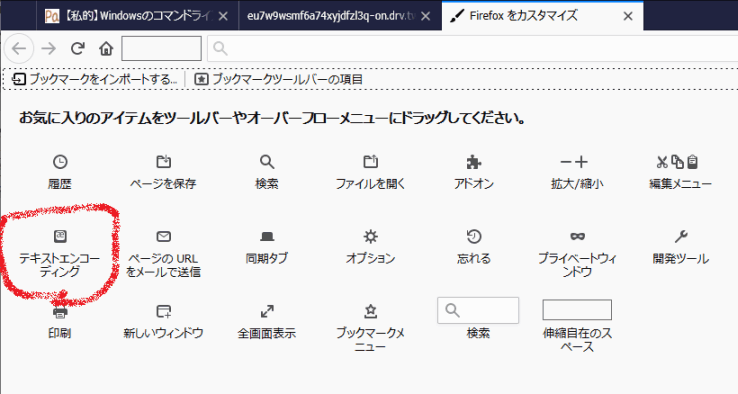
Task: Click the オプション gear icon
Action: coord(370,236)
